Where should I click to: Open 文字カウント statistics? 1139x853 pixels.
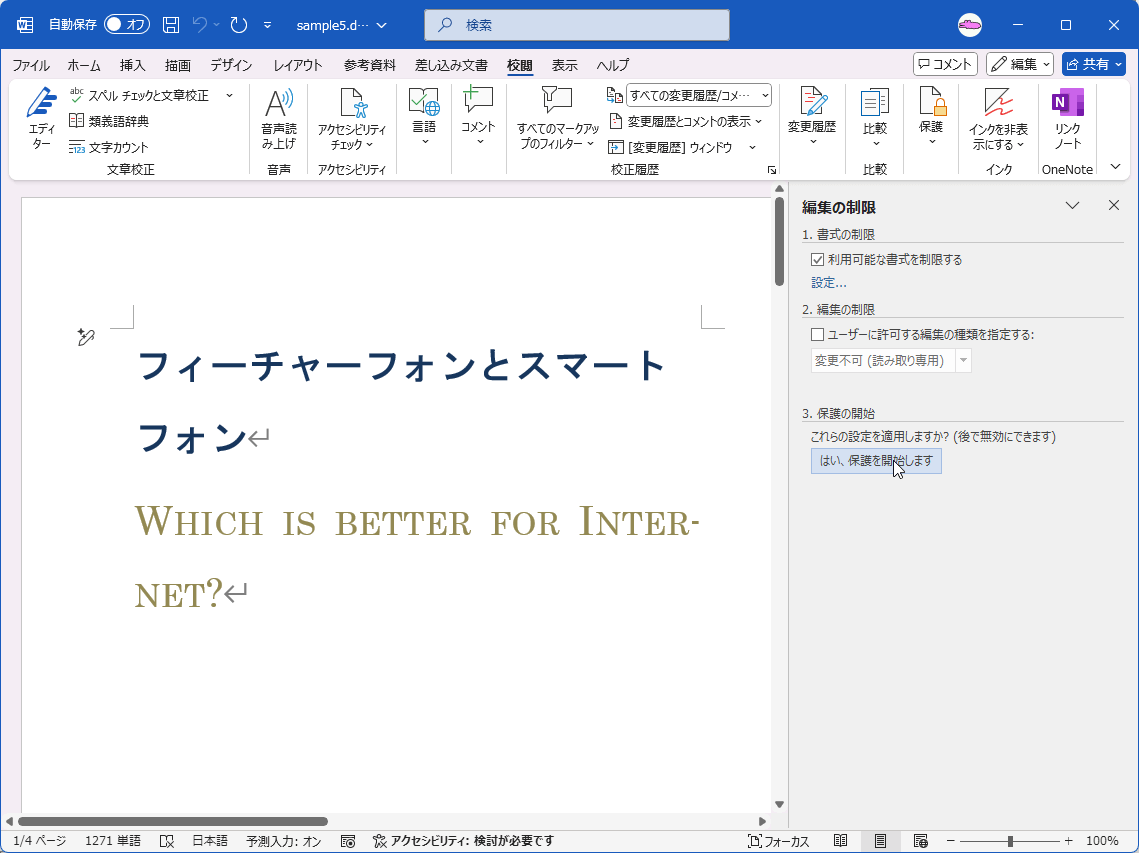108,146
